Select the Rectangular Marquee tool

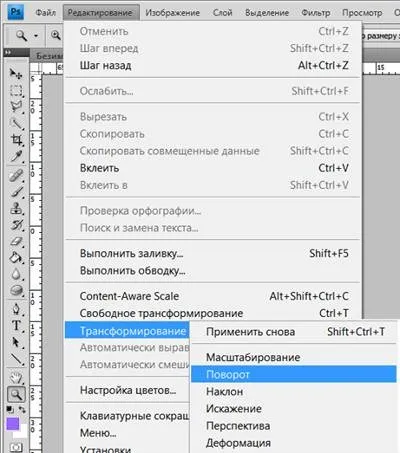coord(16,90)
